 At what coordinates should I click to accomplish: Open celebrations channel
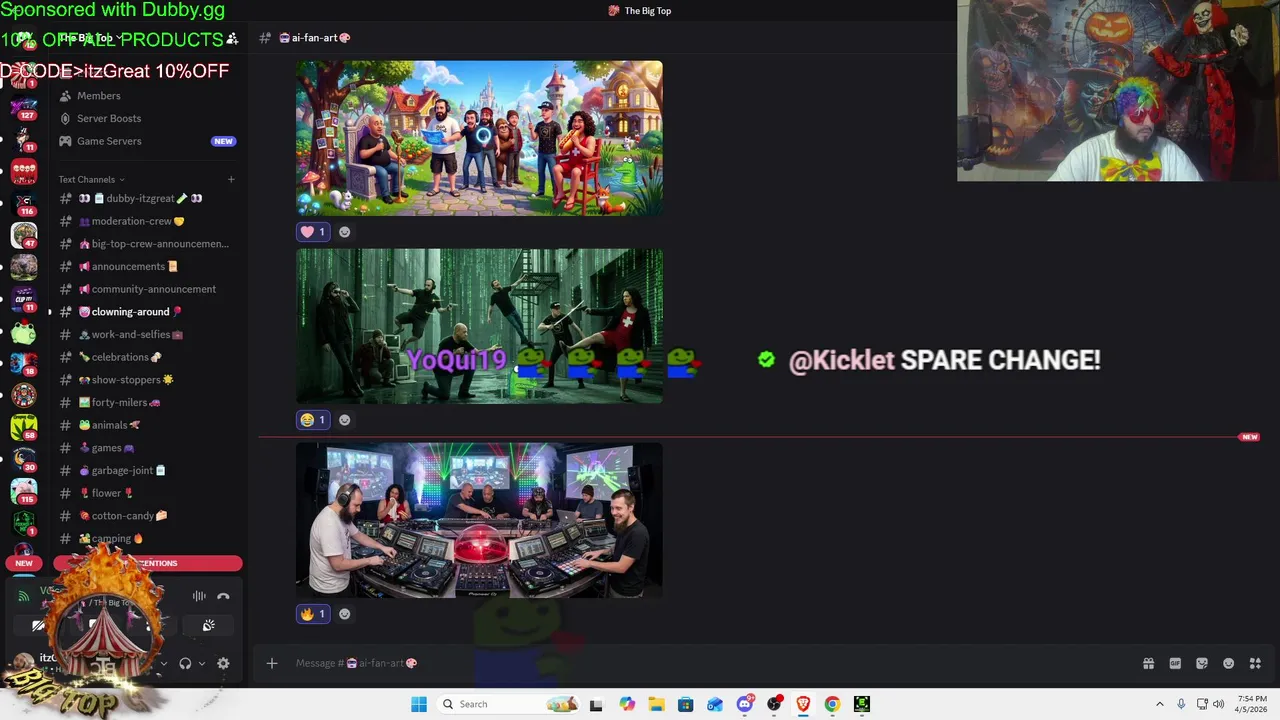(x=148, y=357)
